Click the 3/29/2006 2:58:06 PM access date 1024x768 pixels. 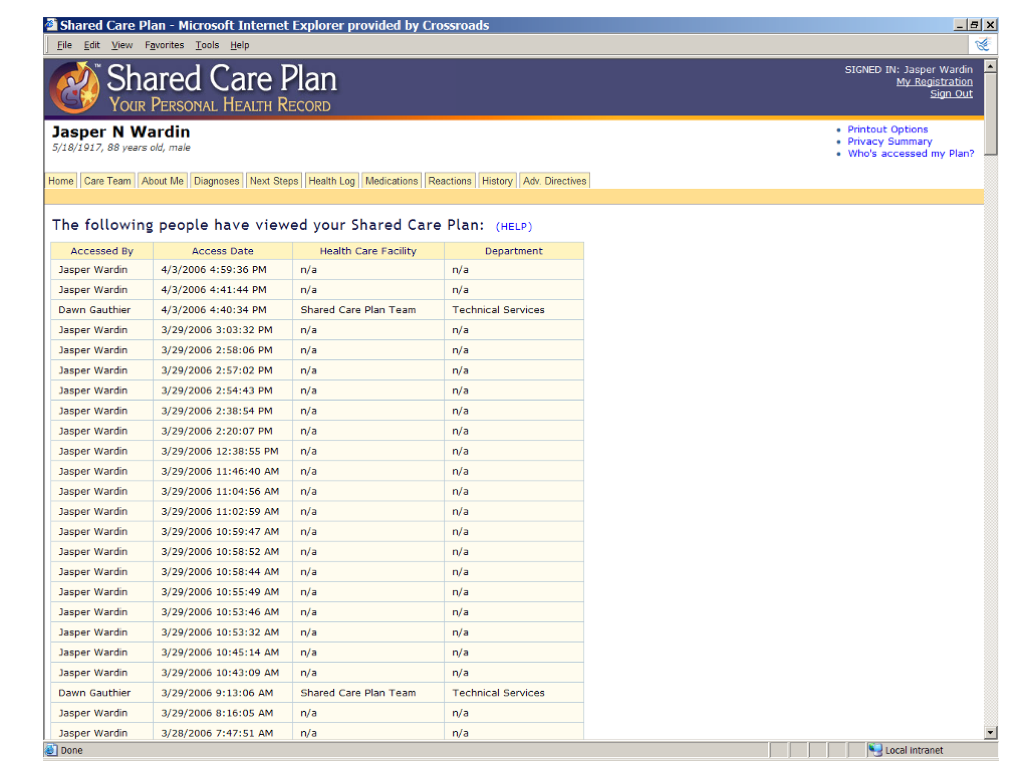point(217,351)
